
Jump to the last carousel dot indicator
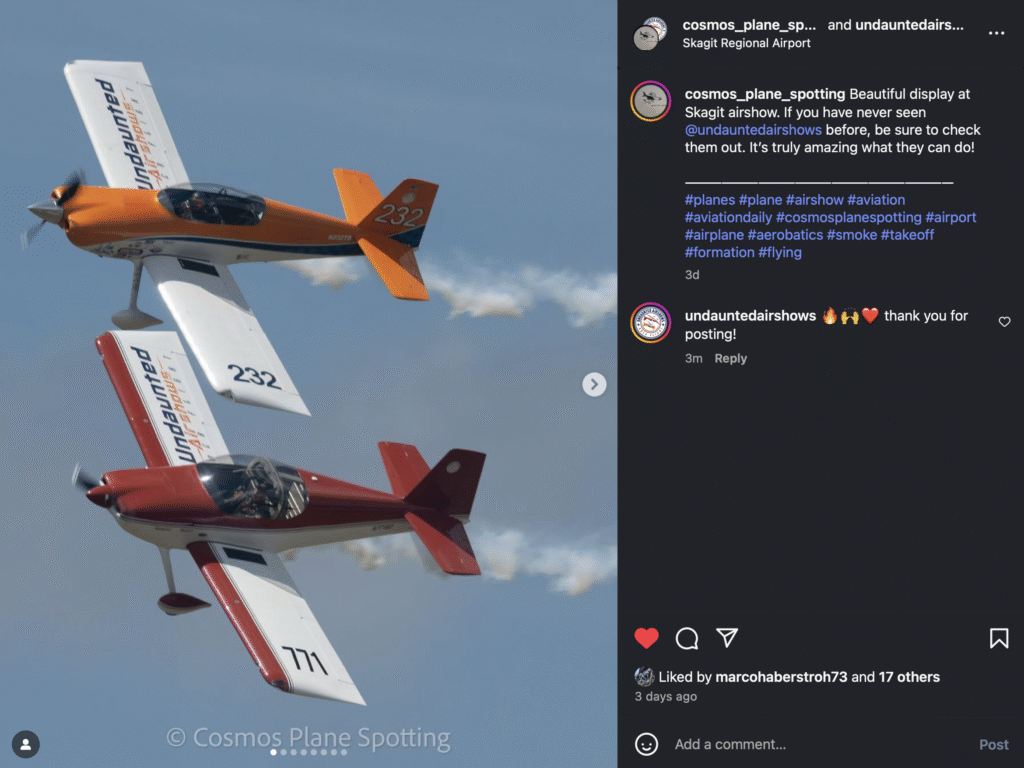tap(344, 752)
